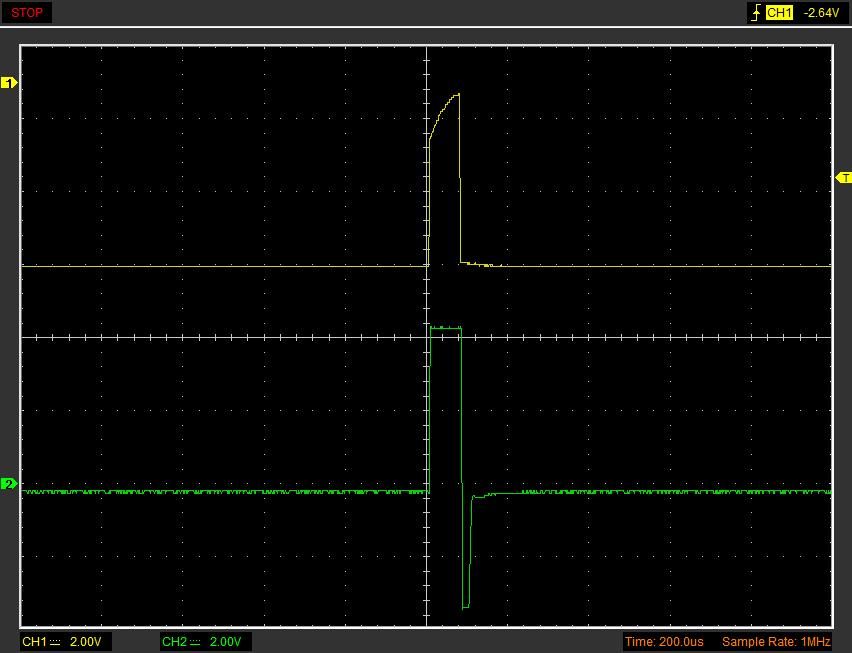Click the CH1 DC coupling symbol

coord(55,641)
